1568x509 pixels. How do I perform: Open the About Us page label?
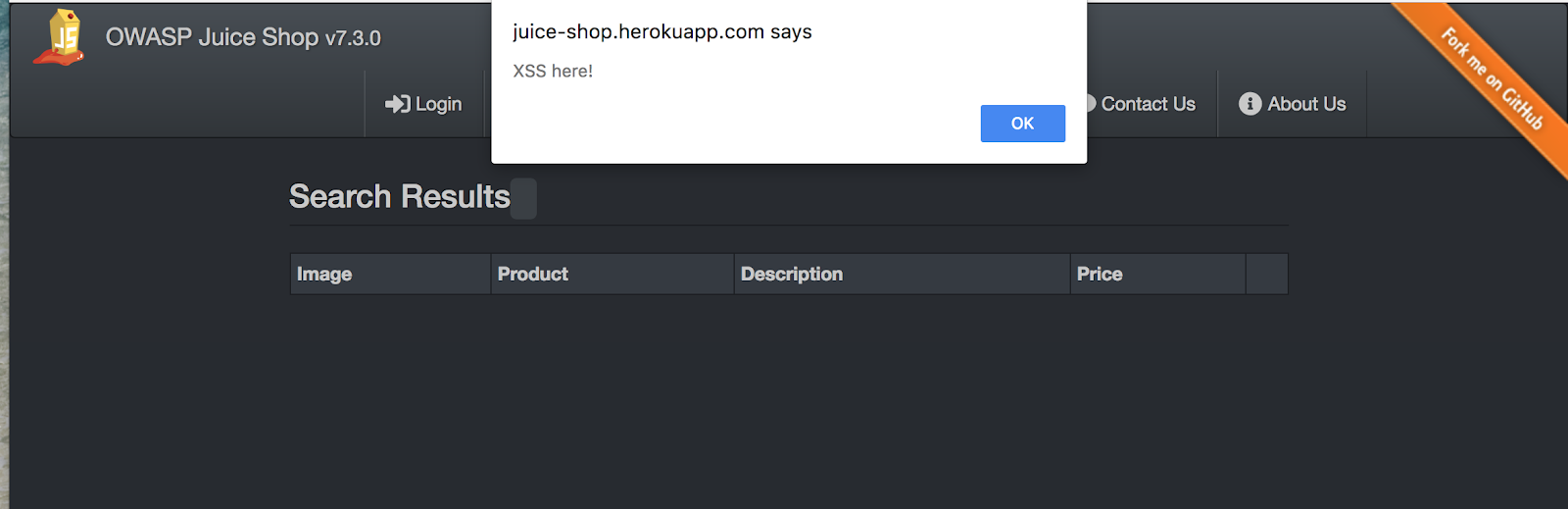tap(1306, 104)
